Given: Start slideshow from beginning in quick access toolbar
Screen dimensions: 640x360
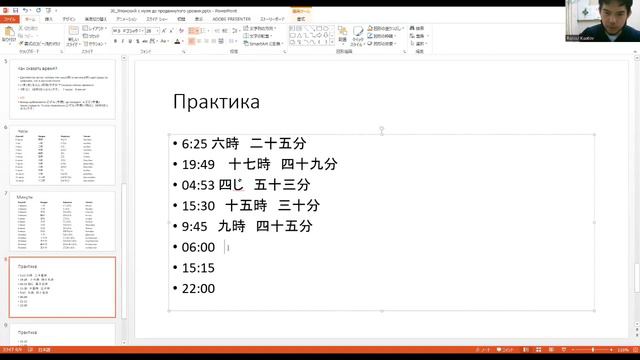Looking at the screenshot, I should tap(48, 11).
